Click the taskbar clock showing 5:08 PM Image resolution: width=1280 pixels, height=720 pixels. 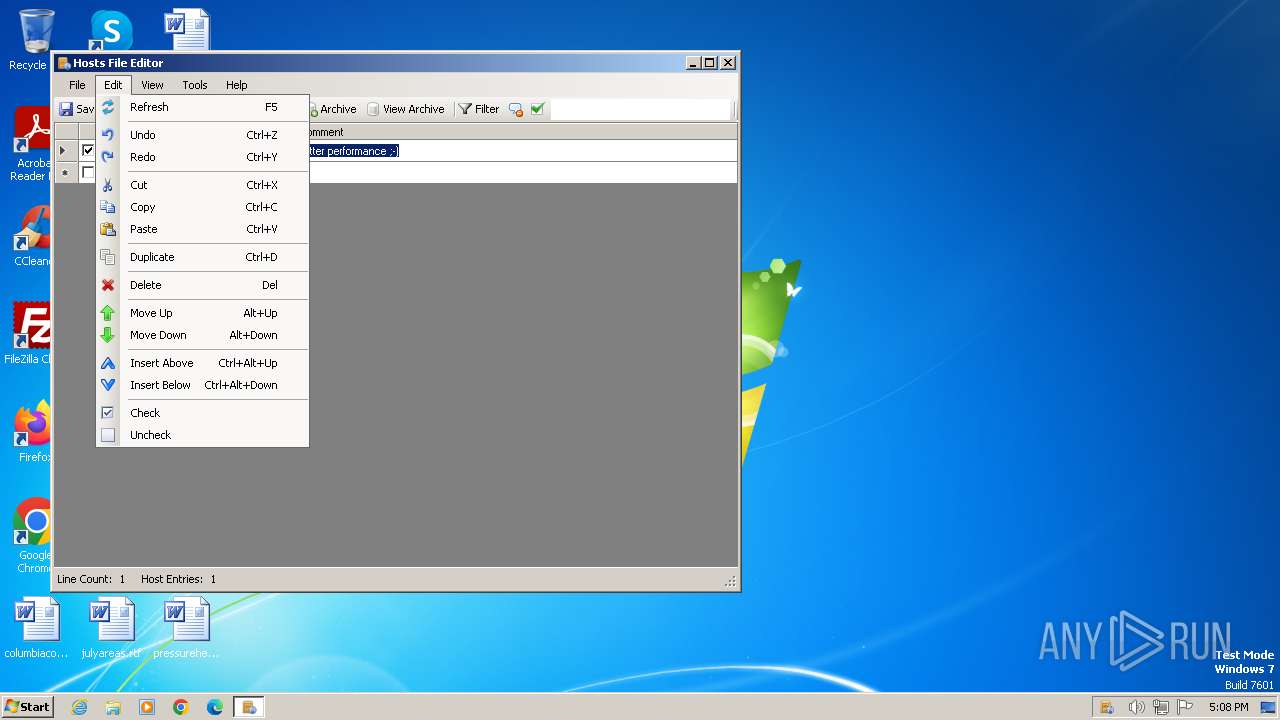(1228, 707)
